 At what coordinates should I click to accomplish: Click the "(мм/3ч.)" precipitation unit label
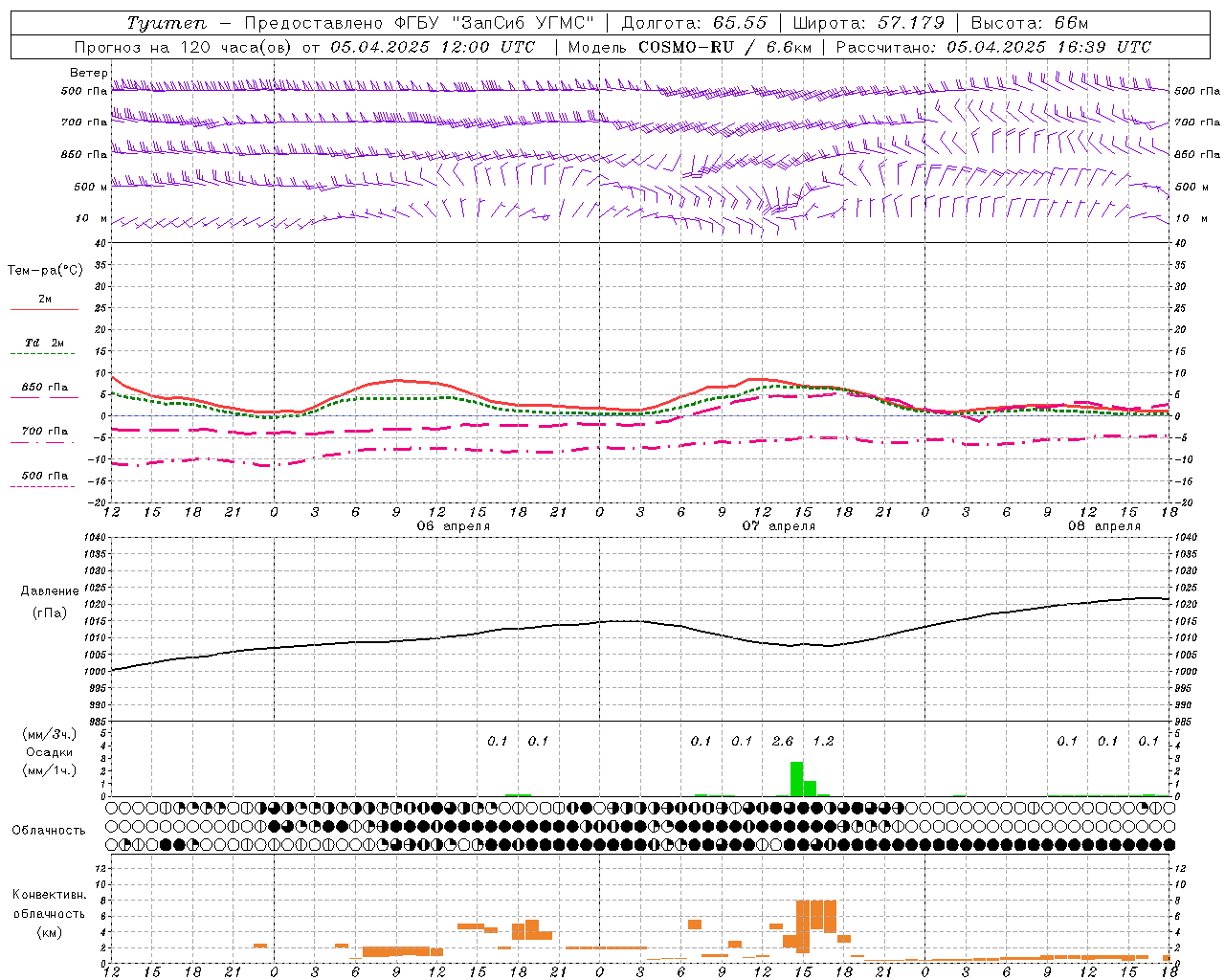[50, 734]
